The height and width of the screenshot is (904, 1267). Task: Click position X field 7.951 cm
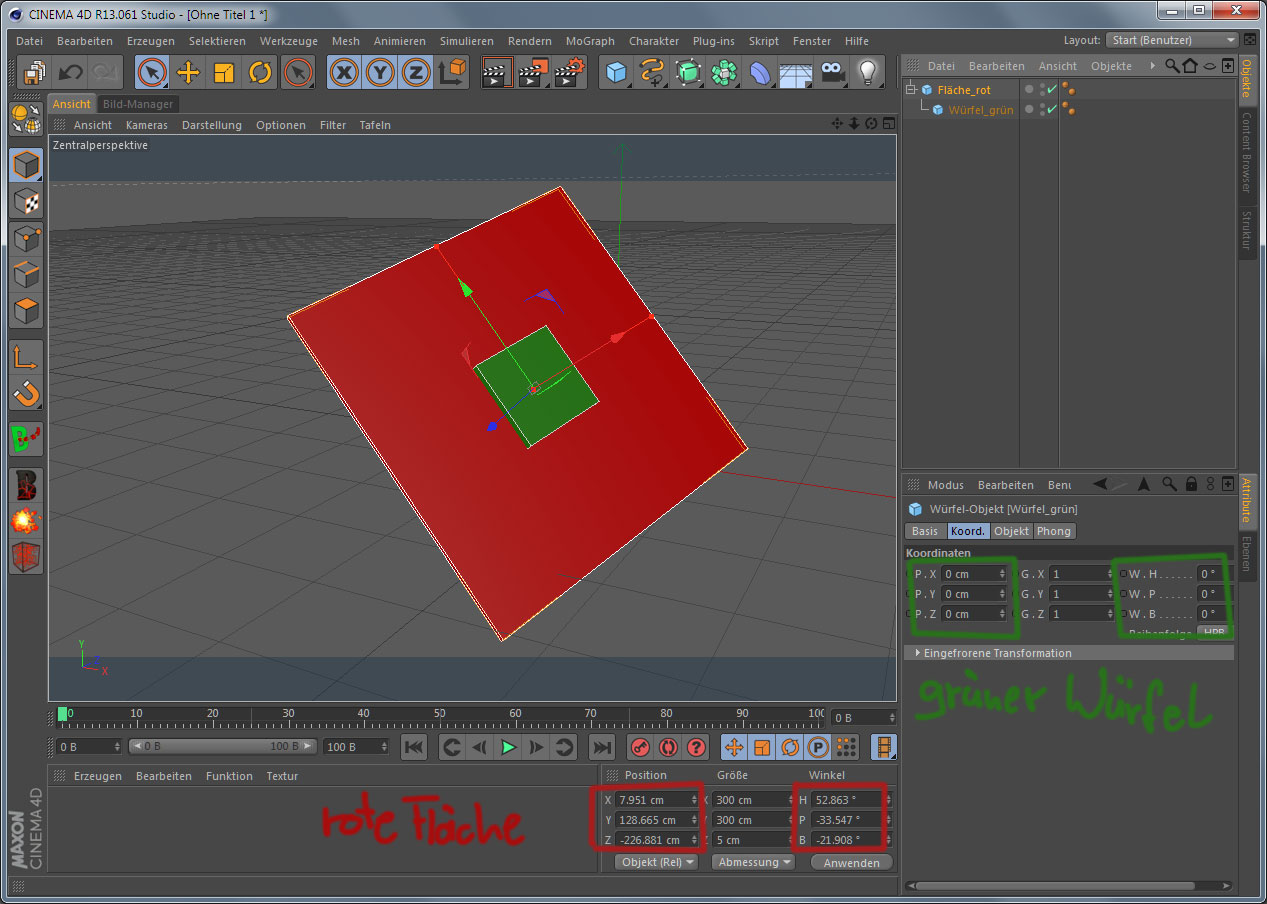pos(657,800)
